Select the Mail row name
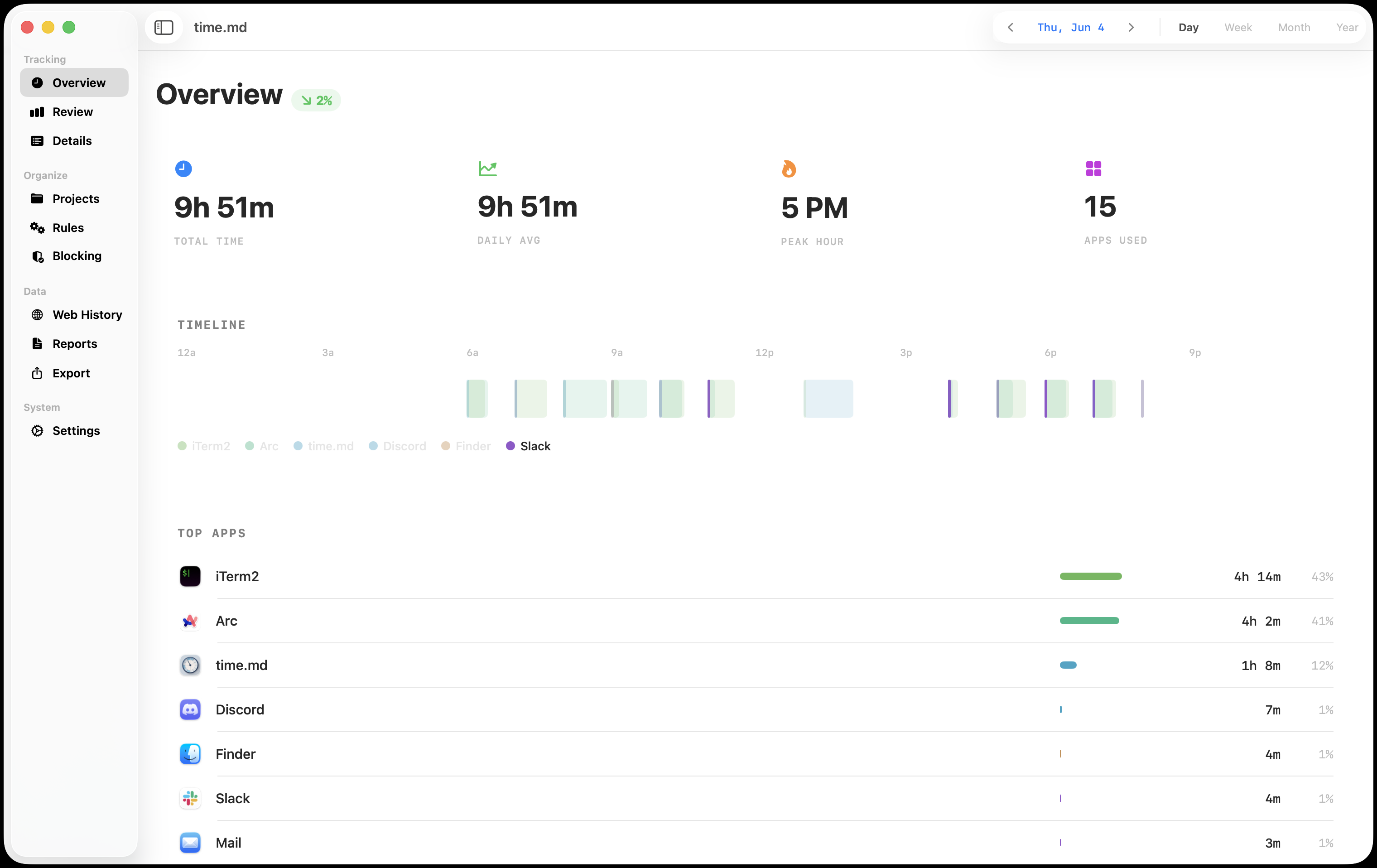1377x868 pixels. 228,844
